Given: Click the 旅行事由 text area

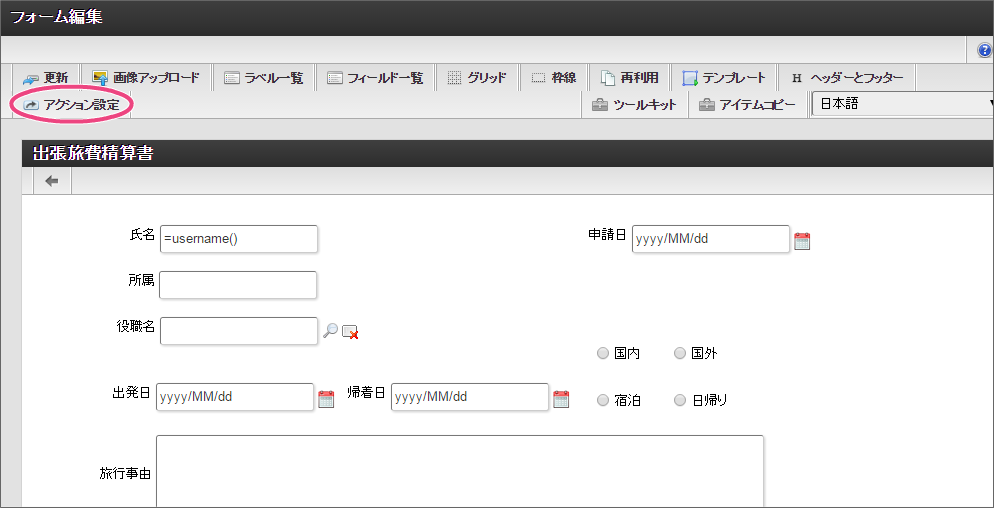Looking at the screenshot, I should coord(460,471).
